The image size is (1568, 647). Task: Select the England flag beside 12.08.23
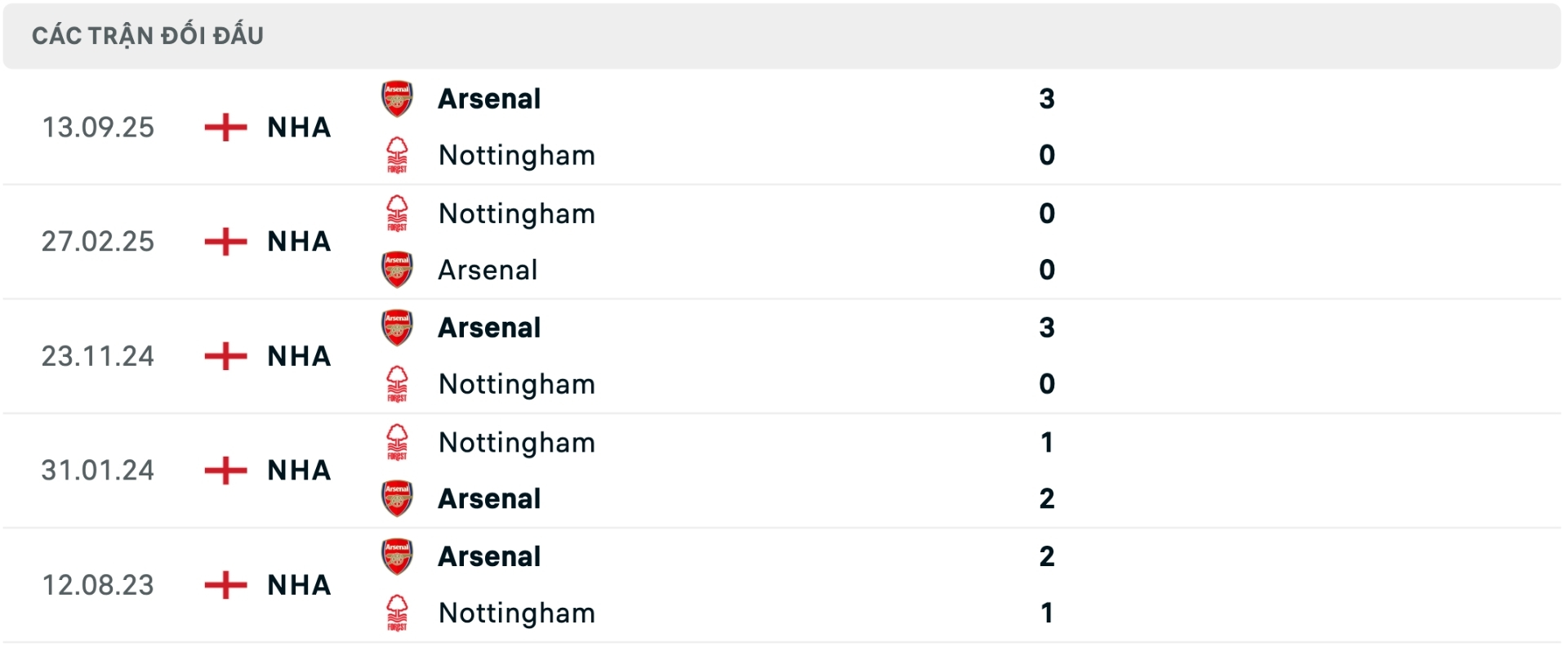226,585
